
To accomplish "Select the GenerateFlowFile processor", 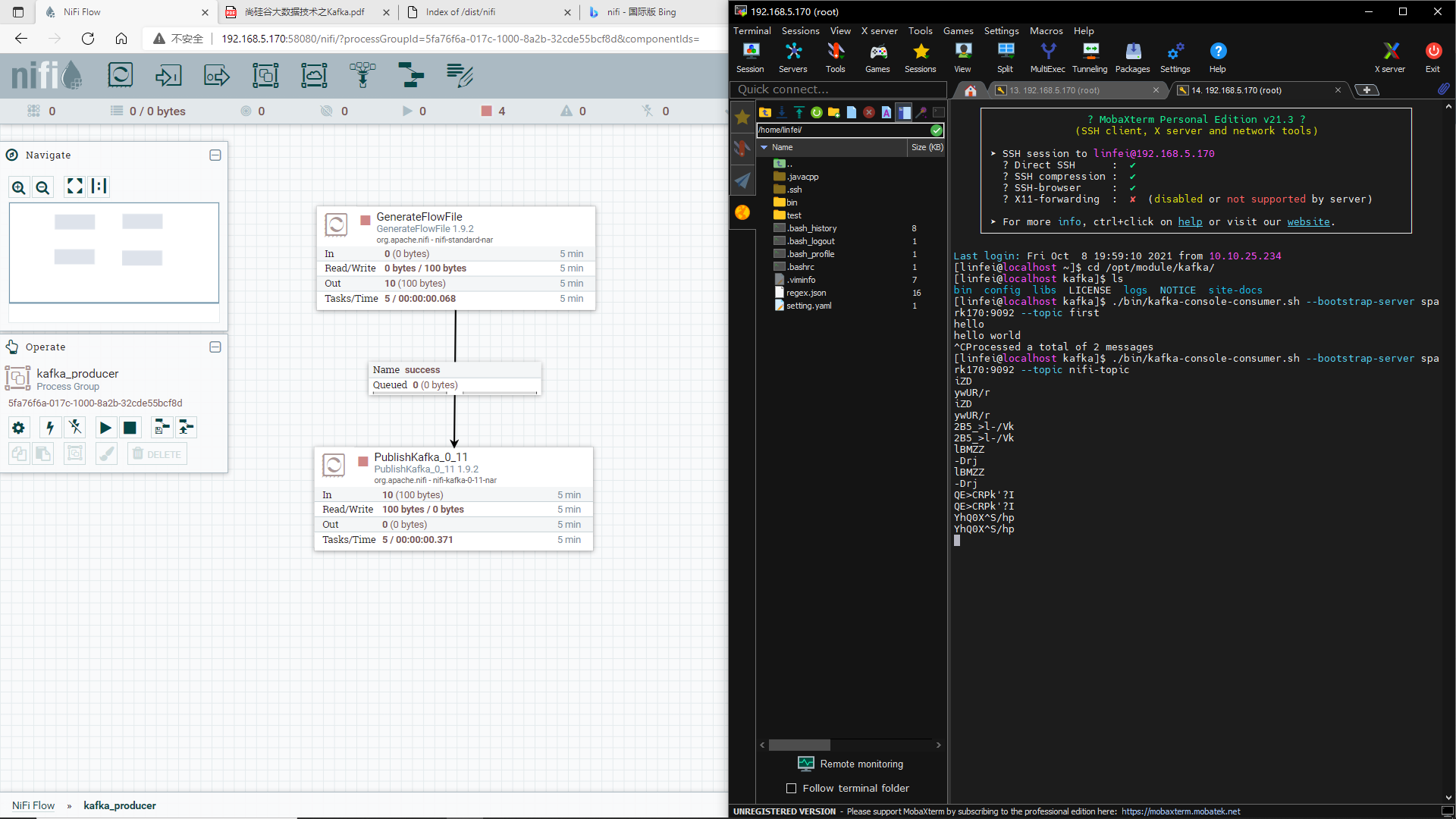I will point(456,258).
